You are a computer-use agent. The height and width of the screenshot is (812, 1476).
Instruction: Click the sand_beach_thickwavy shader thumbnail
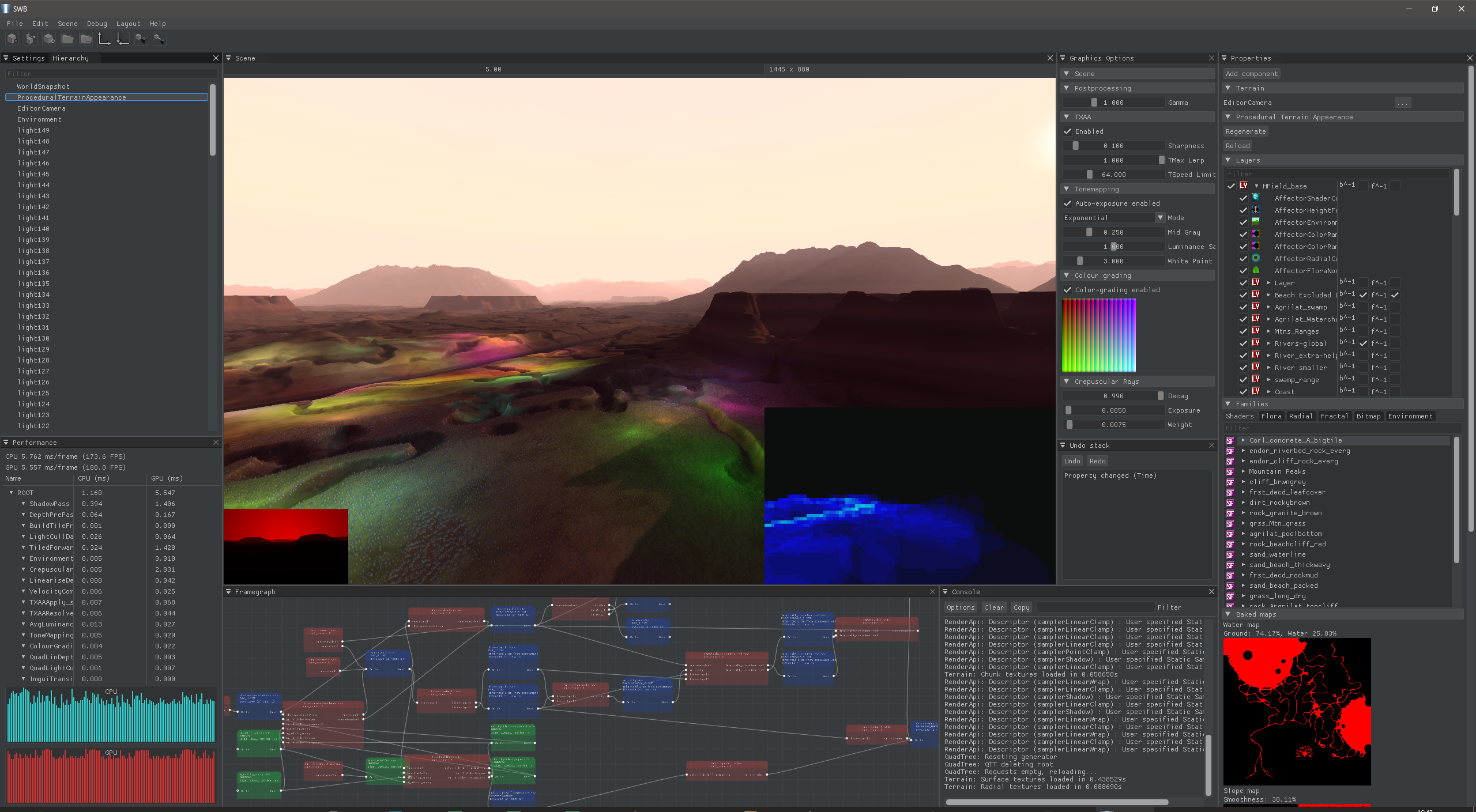(1233, 565)
